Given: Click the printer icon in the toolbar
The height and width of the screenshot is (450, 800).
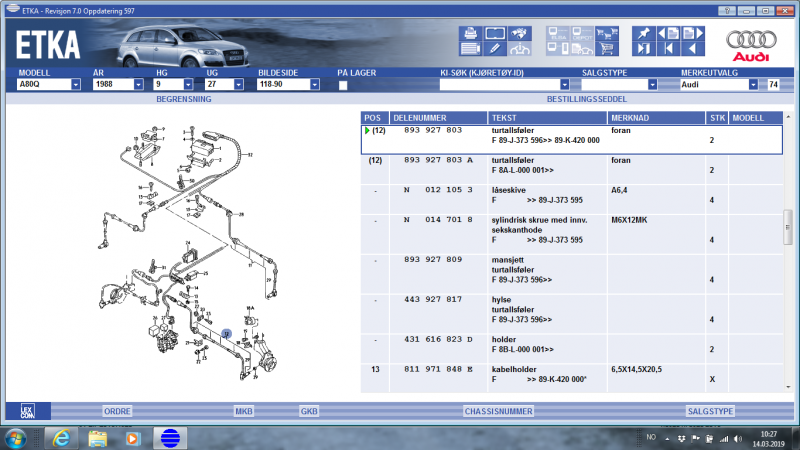Looking at the screenshot, I should tap(469, 32).
